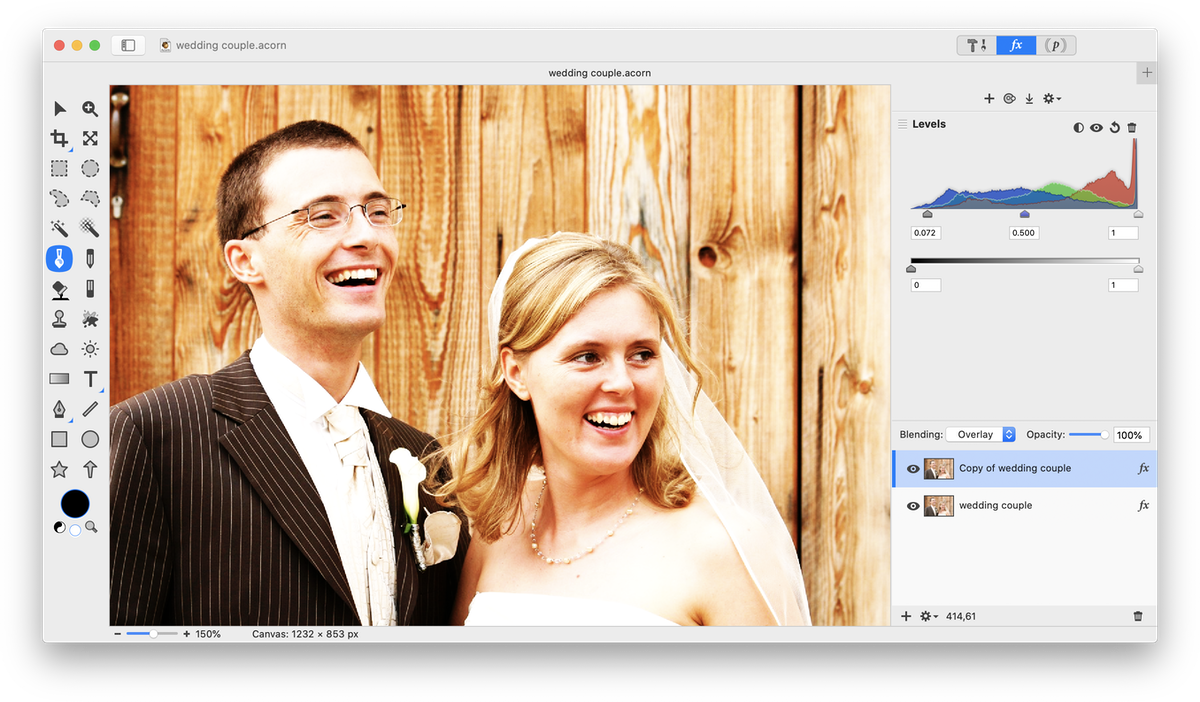
Task: Click the black point levels slider handle
Action: click(927, 214)
